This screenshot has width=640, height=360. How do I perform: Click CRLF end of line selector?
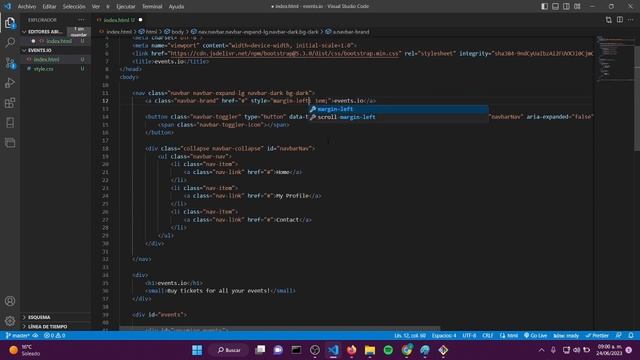tap(488, 336)
